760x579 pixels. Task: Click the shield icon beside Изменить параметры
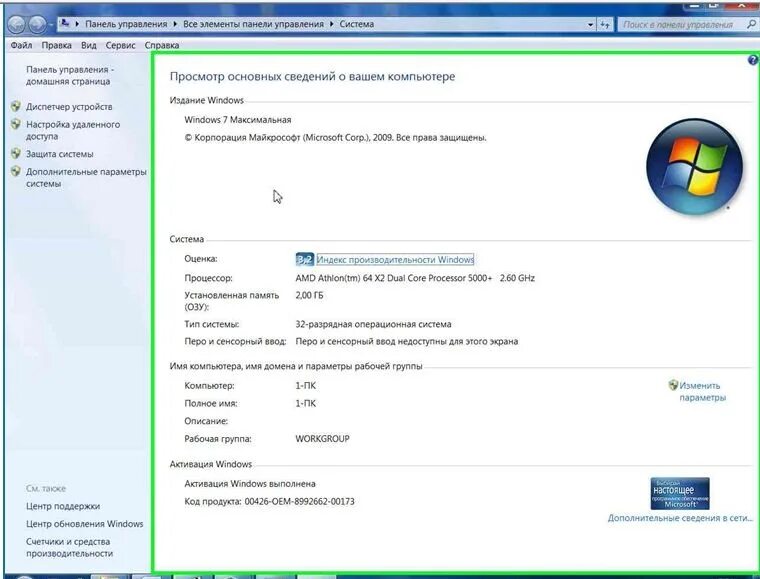pyautogui.click(x=673, y=385)
